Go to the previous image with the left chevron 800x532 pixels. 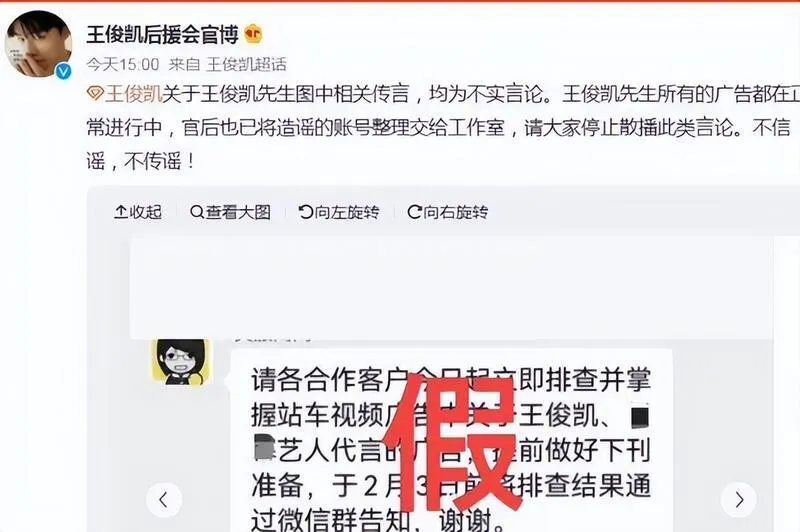(x=164, y=499)
